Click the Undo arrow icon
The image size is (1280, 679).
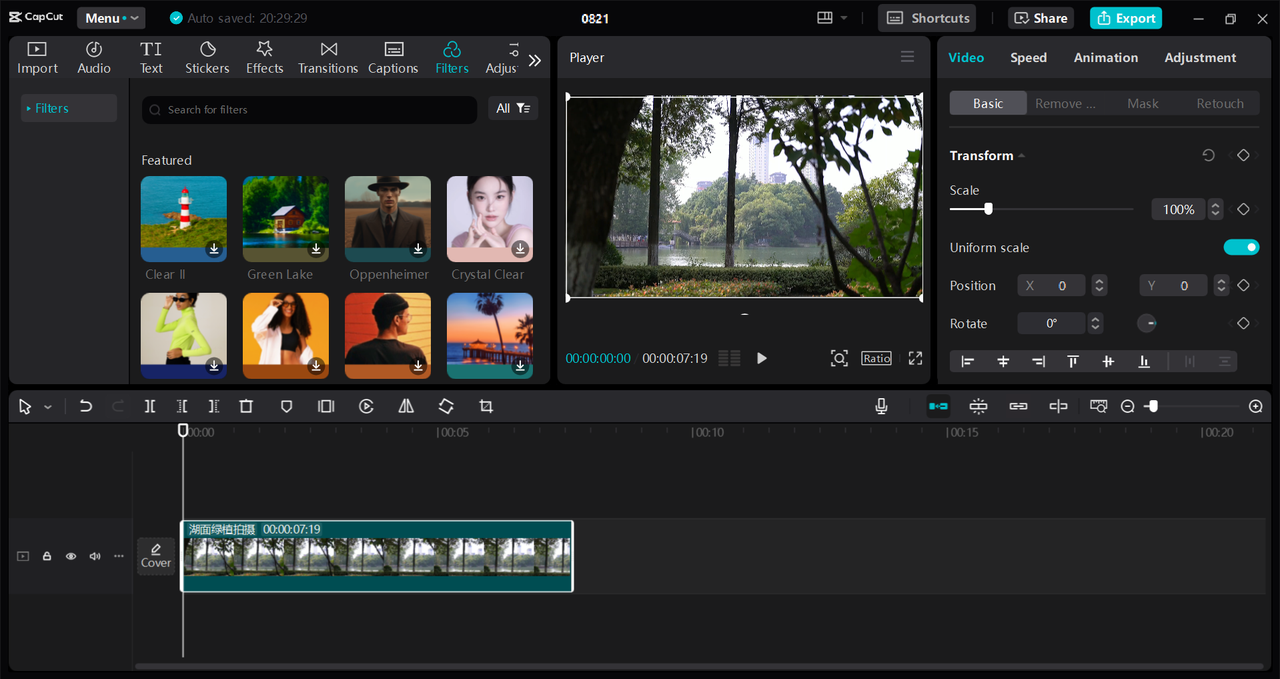click(86, 407)
